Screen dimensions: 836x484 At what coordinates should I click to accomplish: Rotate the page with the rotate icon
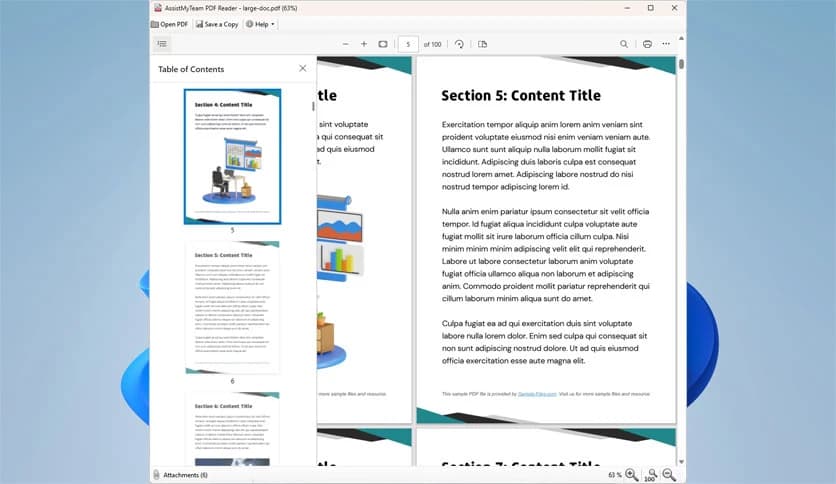point(459,44)
